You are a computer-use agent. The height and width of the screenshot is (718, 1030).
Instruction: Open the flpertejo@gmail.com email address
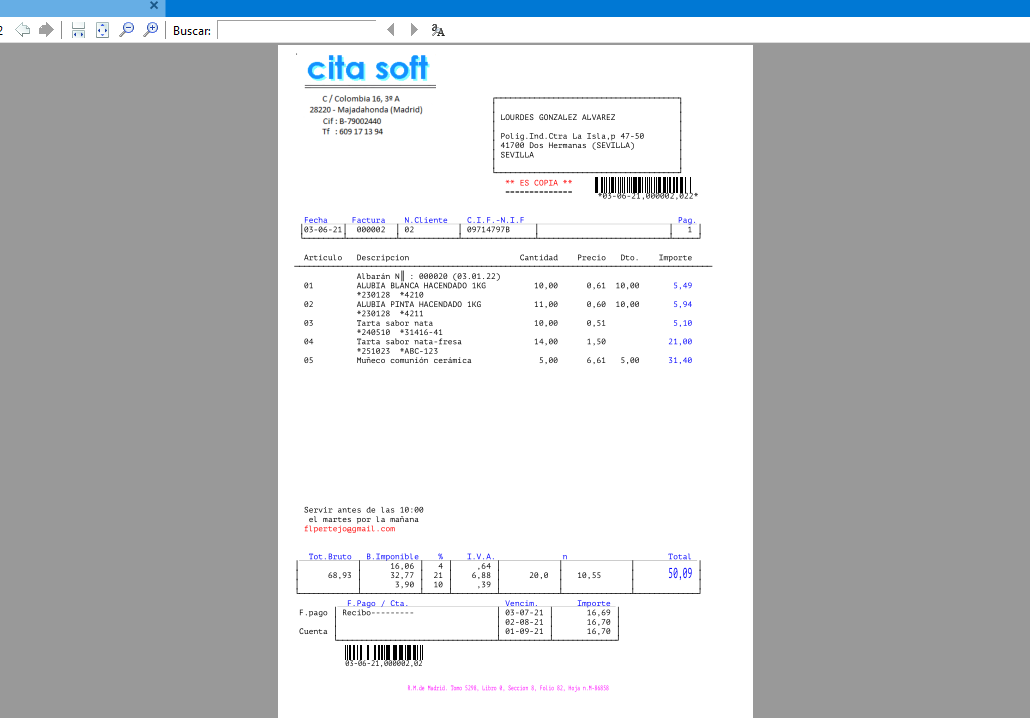click(x=349, y=529)
